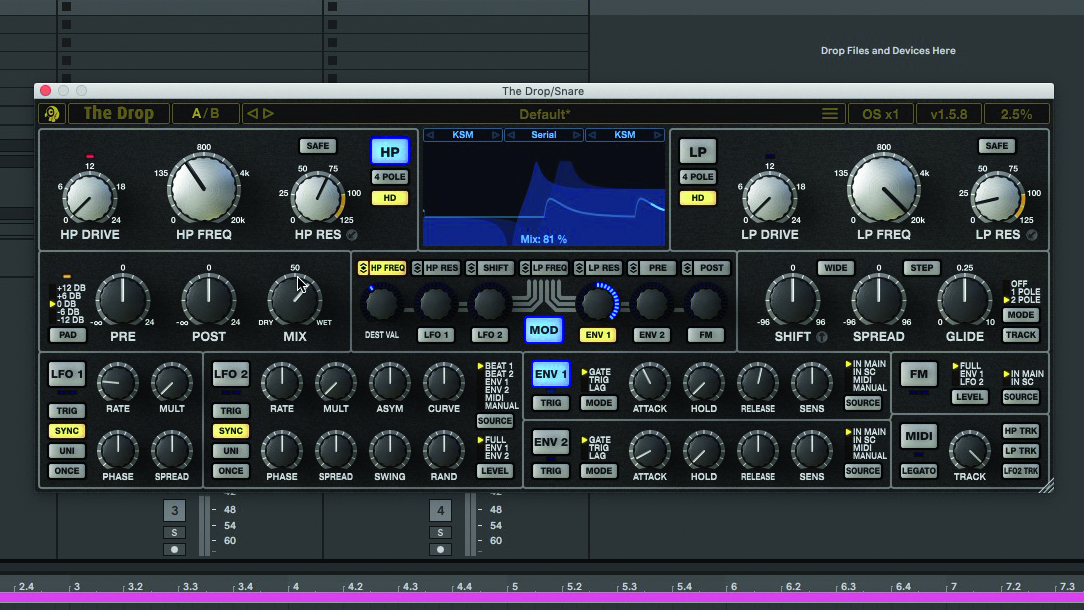Click SHIFT info icon

(821, 337)
